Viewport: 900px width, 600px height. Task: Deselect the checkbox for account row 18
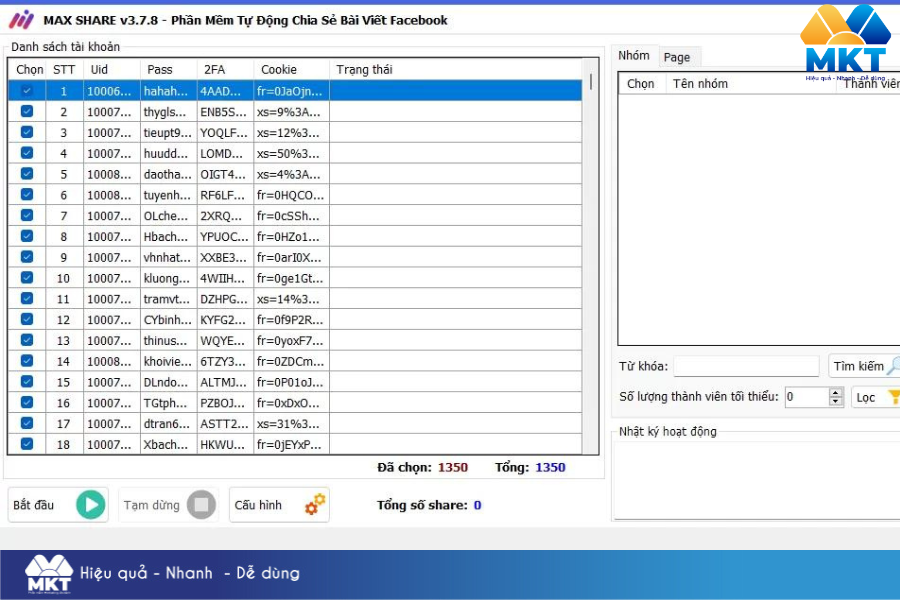pos(27,443)
